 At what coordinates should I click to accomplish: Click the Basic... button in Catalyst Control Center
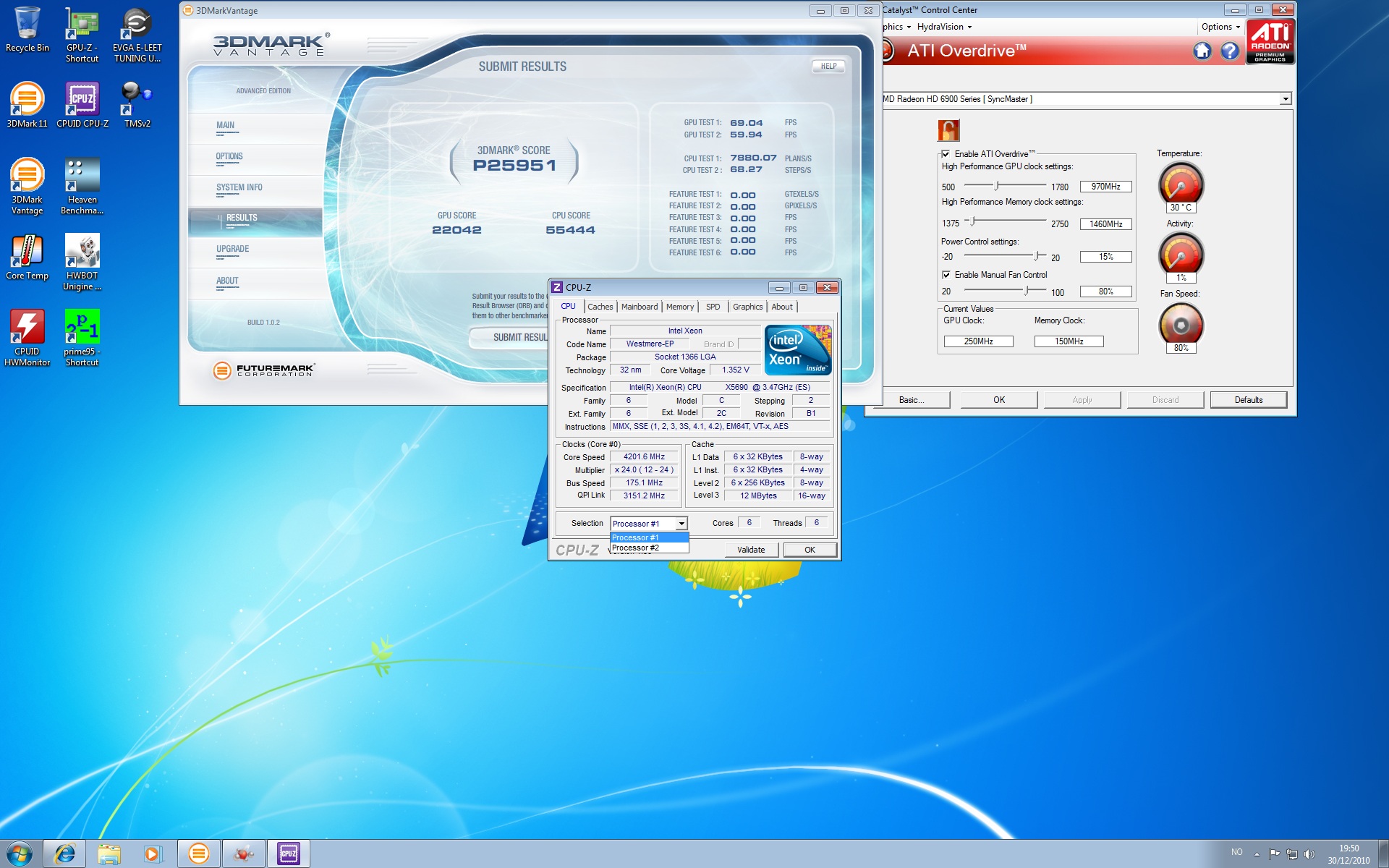tap(912, 400)
